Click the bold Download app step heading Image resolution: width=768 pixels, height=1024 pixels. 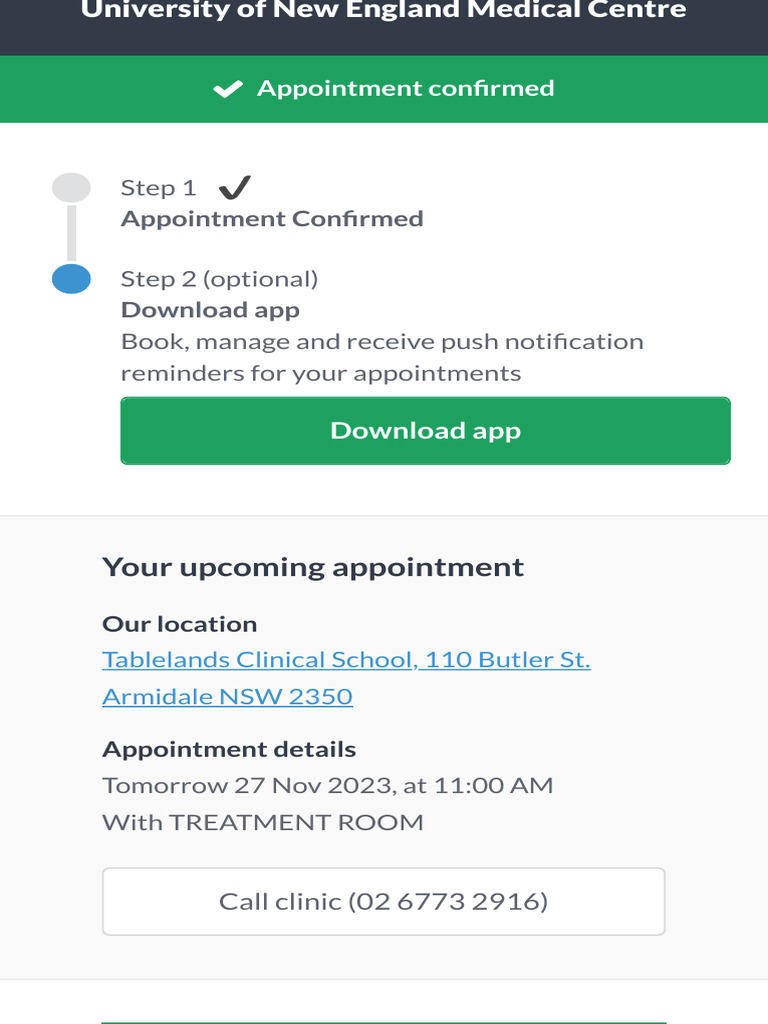[x=210, y=310]
